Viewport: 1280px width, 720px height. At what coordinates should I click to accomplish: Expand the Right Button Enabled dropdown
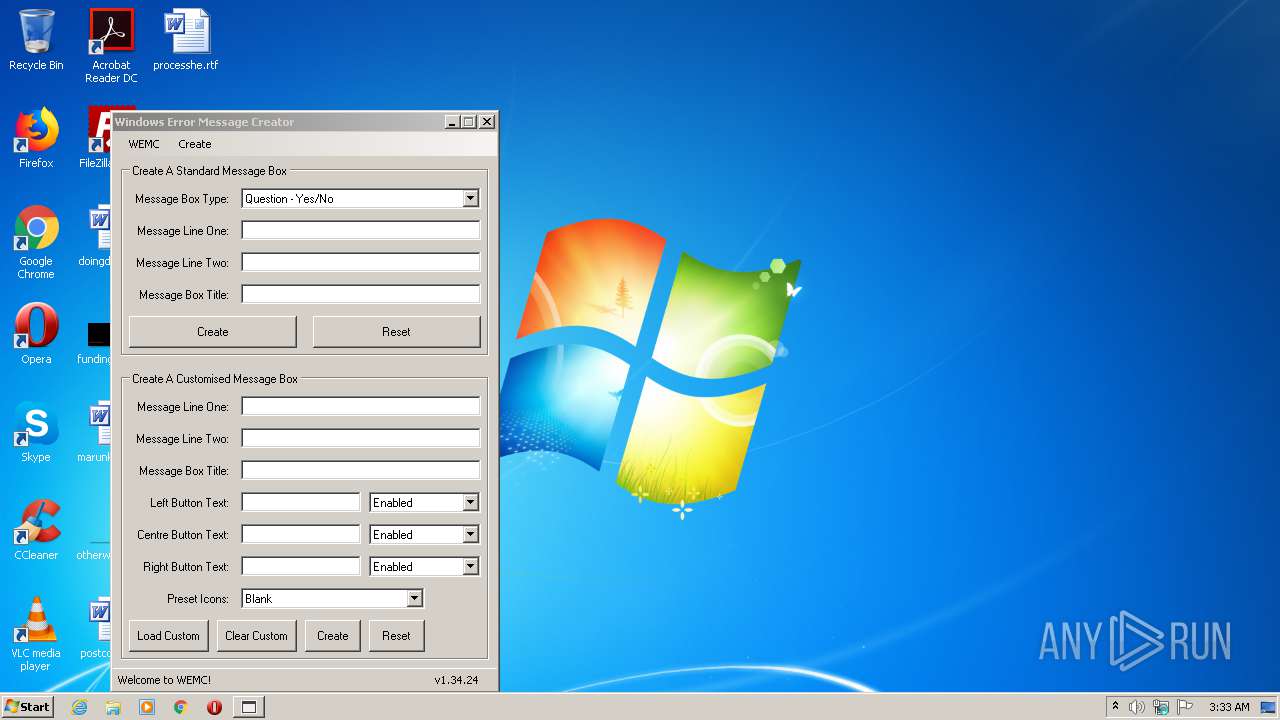click(470, 567)
